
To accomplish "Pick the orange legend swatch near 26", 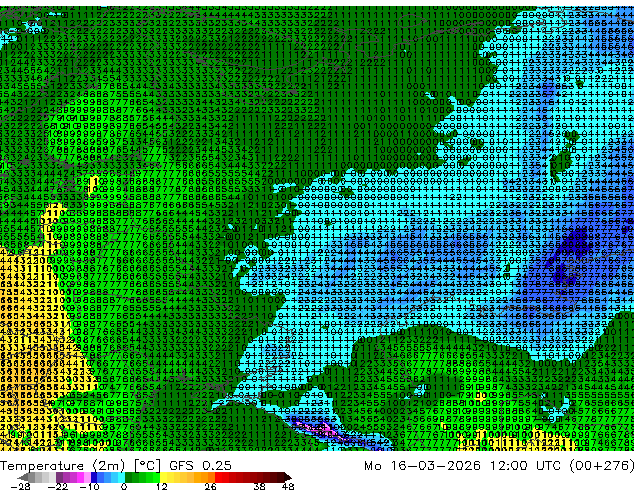I will pos(211,477).
